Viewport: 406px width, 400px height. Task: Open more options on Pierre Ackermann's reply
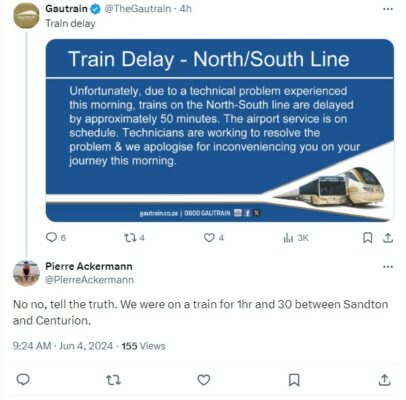(x=388, y=267)
